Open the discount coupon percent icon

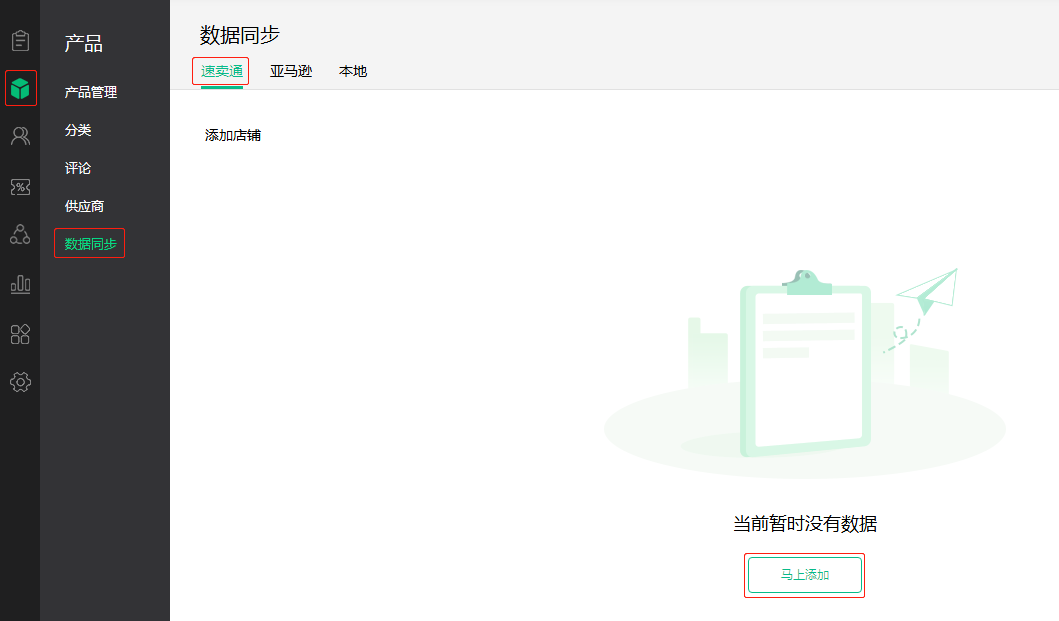[20, 187]
